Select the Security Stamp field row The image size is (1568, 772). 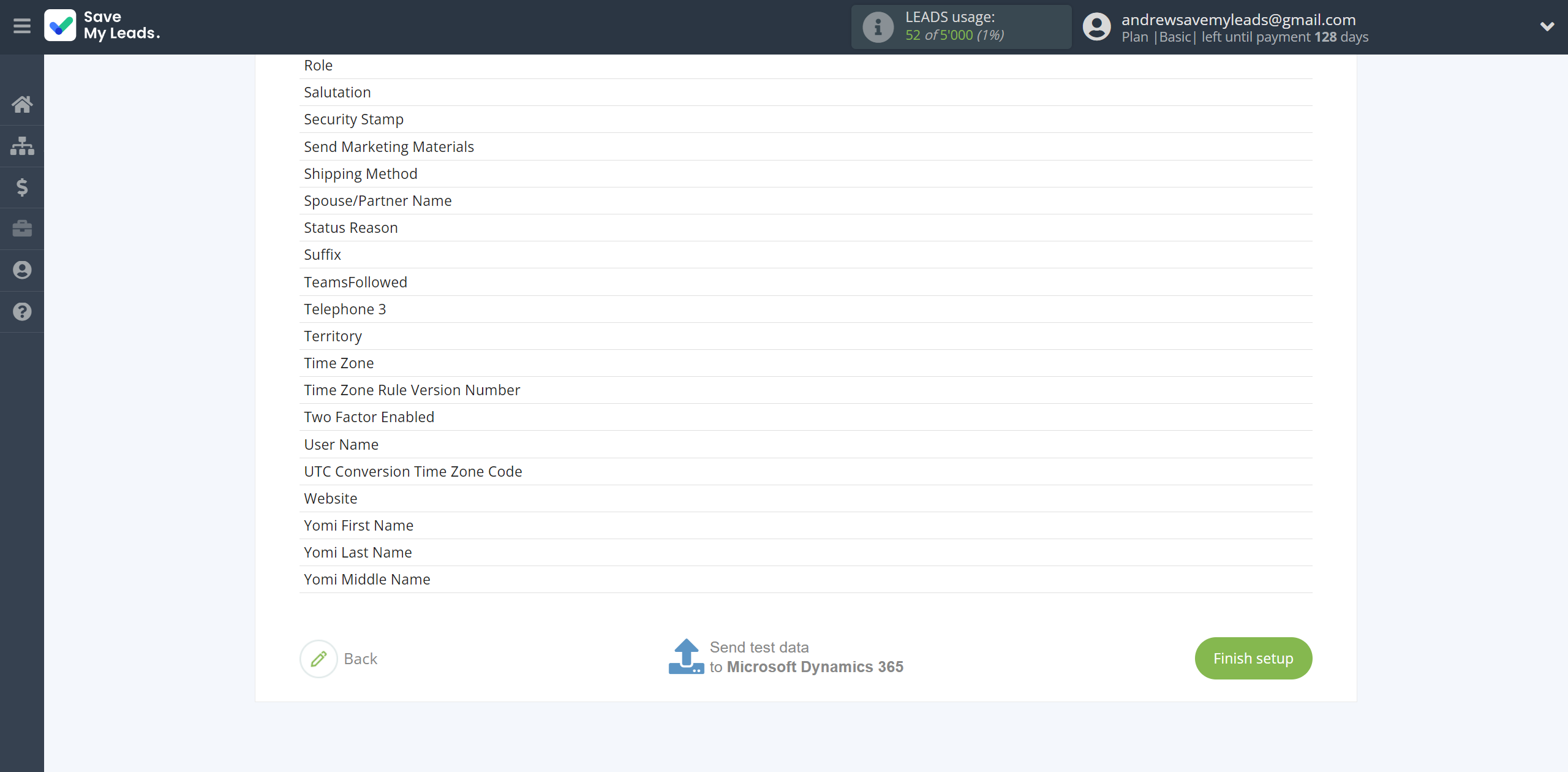(805, 119)
